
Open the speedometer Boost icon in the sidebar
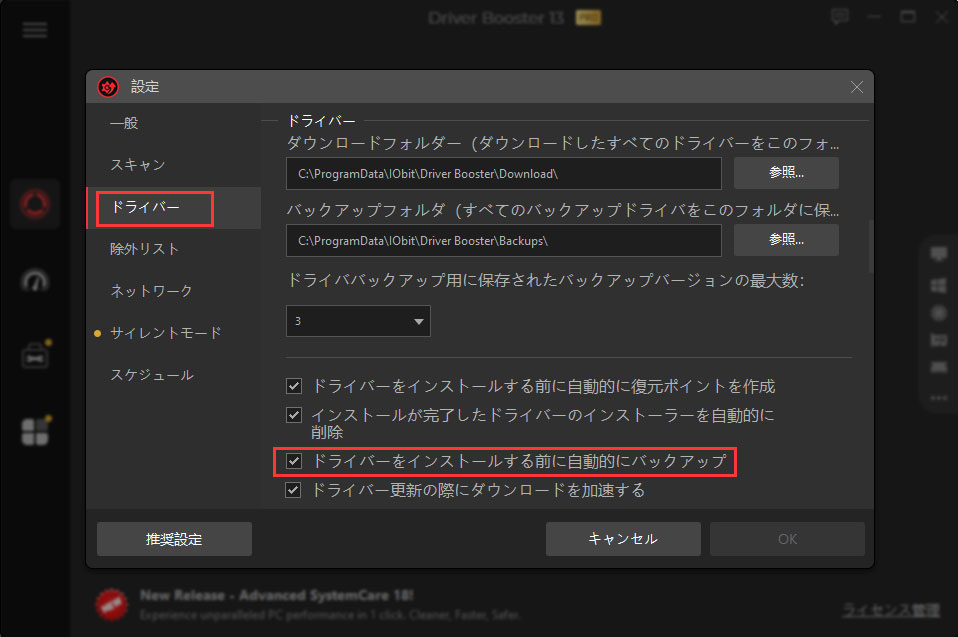pos(35,281)
